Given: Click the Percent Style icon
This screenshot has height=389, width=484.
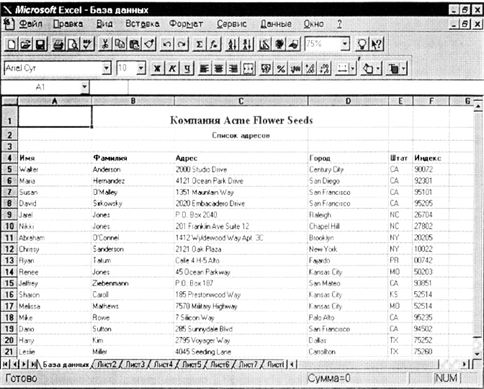Looking at the screenshot, I should click(x=281, y=69).
